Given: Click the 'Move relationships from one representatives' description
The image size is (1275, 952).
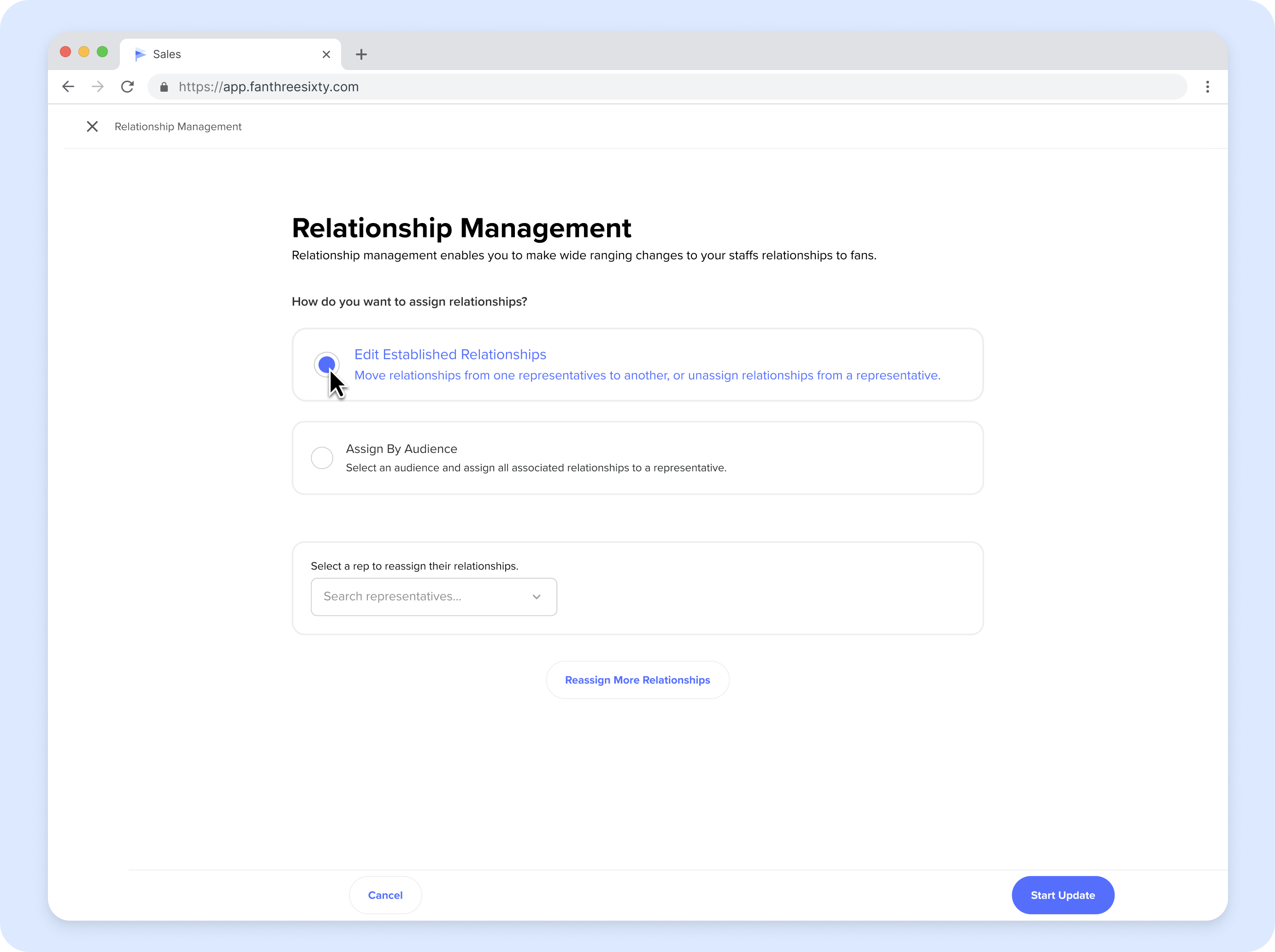Looking at the screenshot, I should (647, 375).
